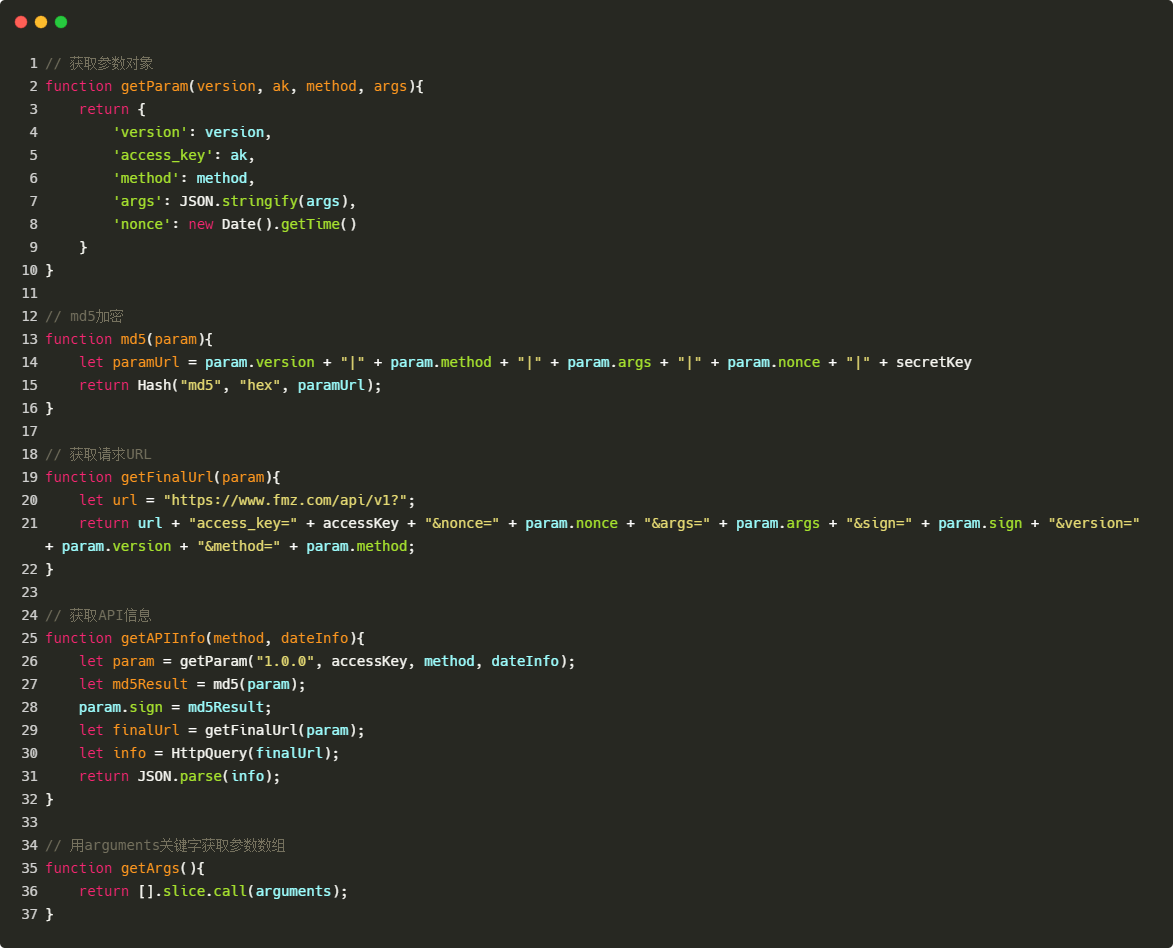This screenshot has width=1173, height=948.
Task: Click md5 function name on line 13
Action: [x=134, y=340]
